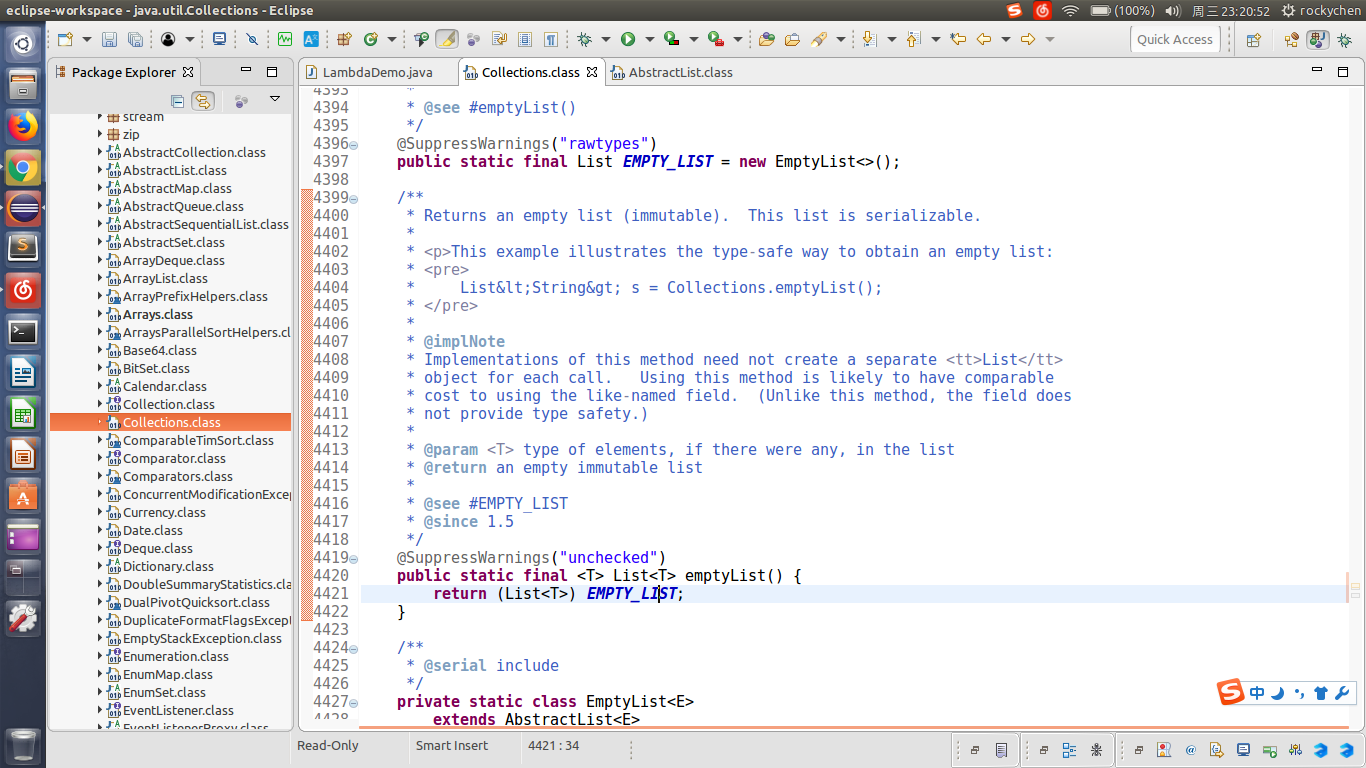Click Next Annotation arrow icon
Viewport: 1366px width, 768px height.
tap(867, 40)
